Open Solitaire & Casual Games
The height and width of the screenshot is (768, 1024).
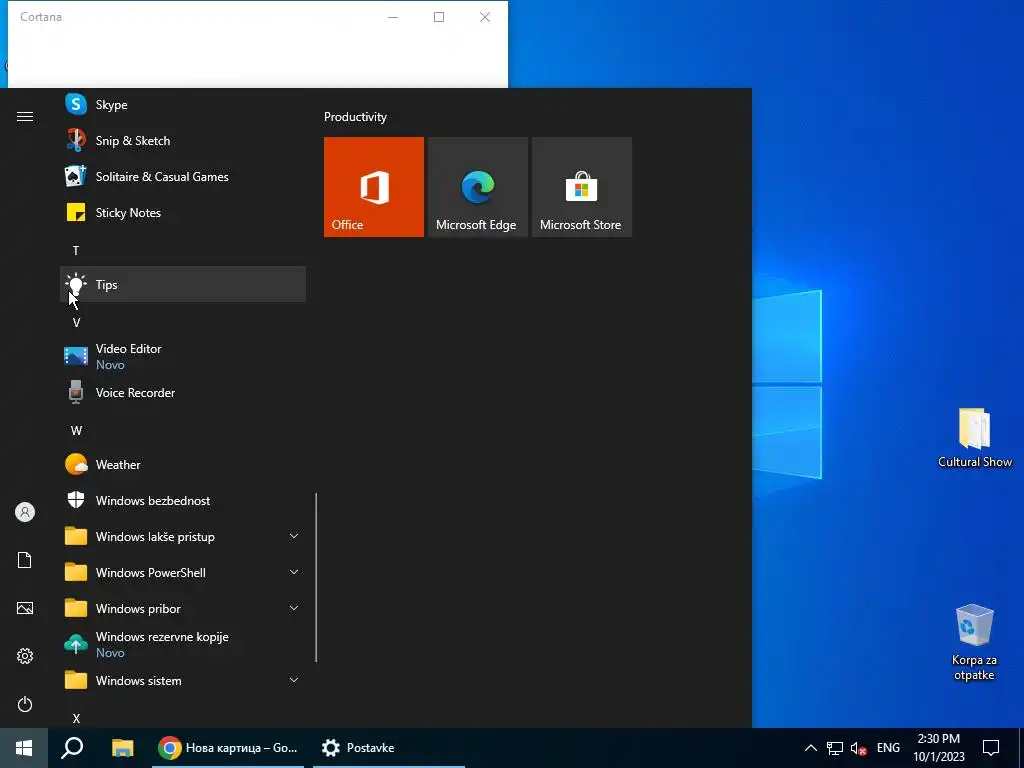182,176
